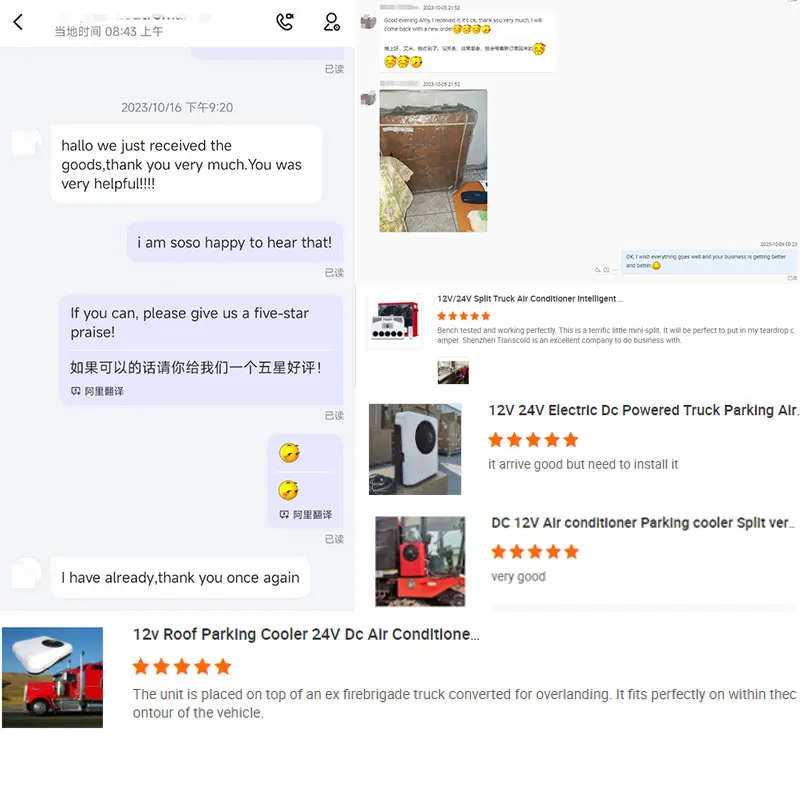The height and width of the screenshot is (800, 800).
Task: Open the red truck roof cooler thumbnail
Action: coord(53,677)
